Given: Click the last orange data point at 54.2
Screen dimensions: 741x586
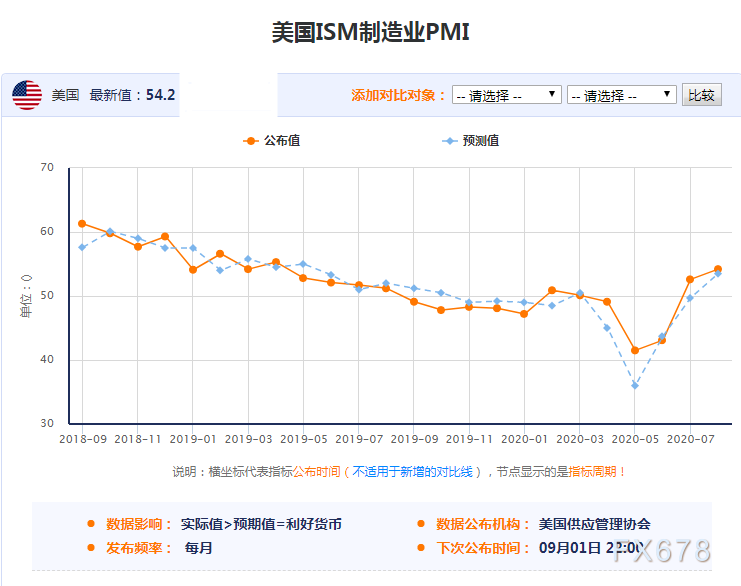Looking at the screenshot, I should pos(717,269).
